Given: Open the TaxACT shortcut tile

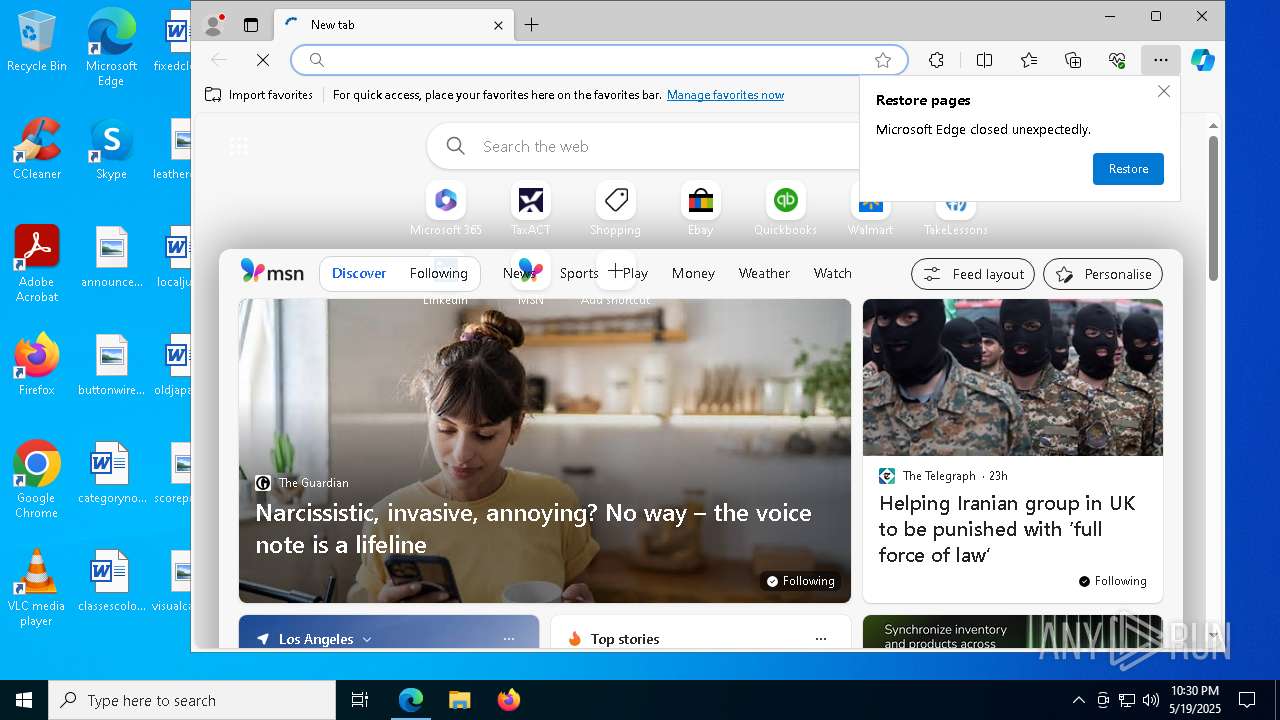Looking at the screenshot, I should pos(531,210).
